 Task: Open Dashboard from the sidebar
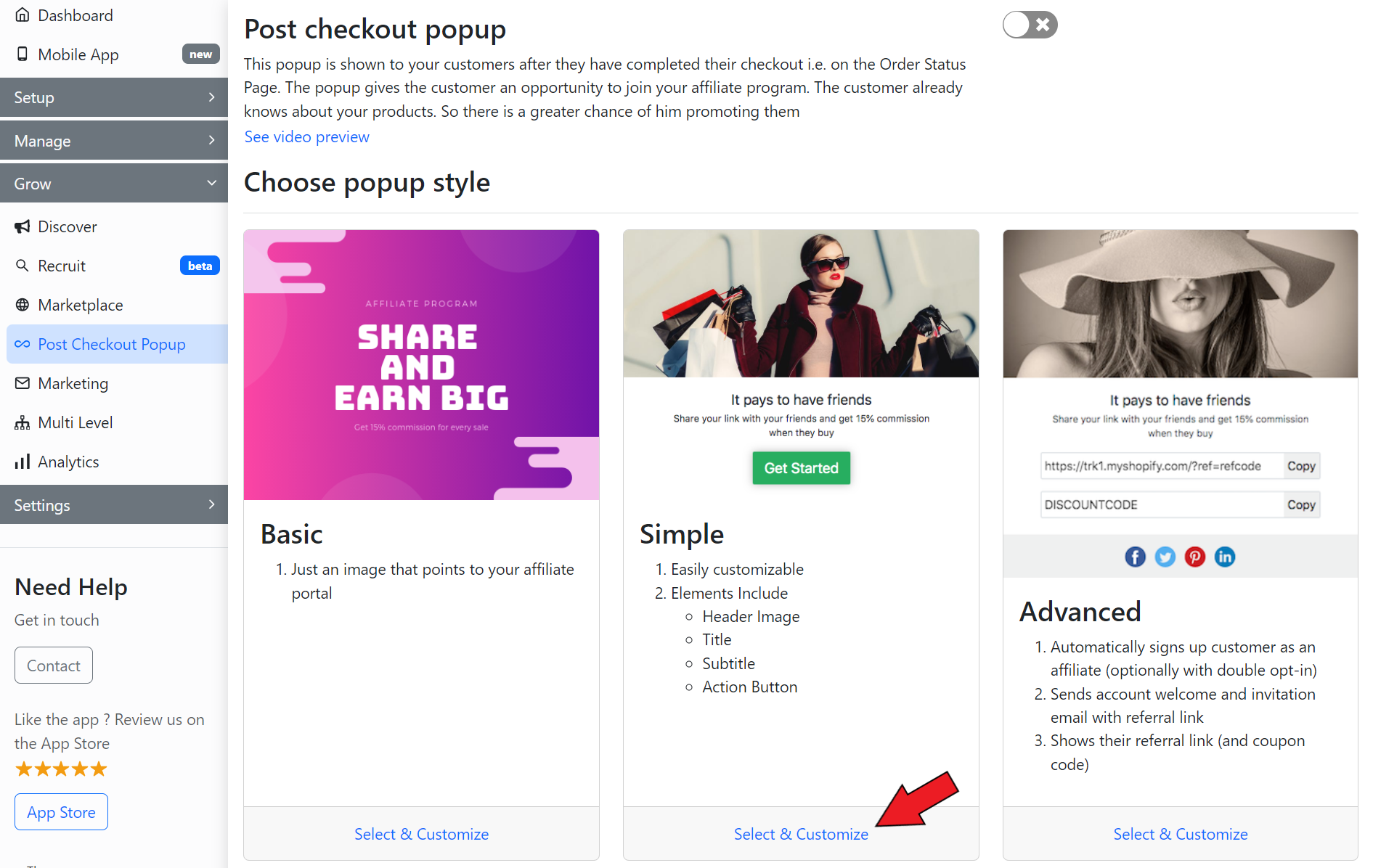(75, 15)
